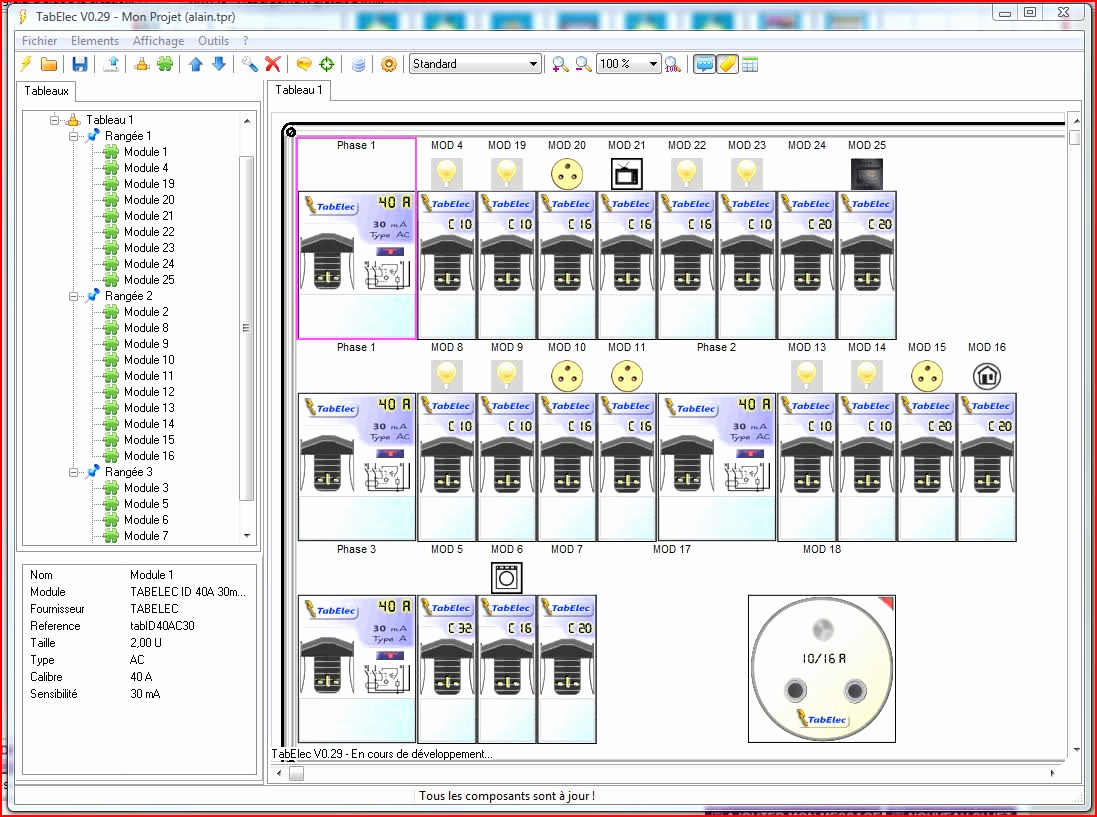This screenshot has height=817, width=1097.
Task: Select the Tableau 1 diagram tab
Action: (x=299, y=90)
